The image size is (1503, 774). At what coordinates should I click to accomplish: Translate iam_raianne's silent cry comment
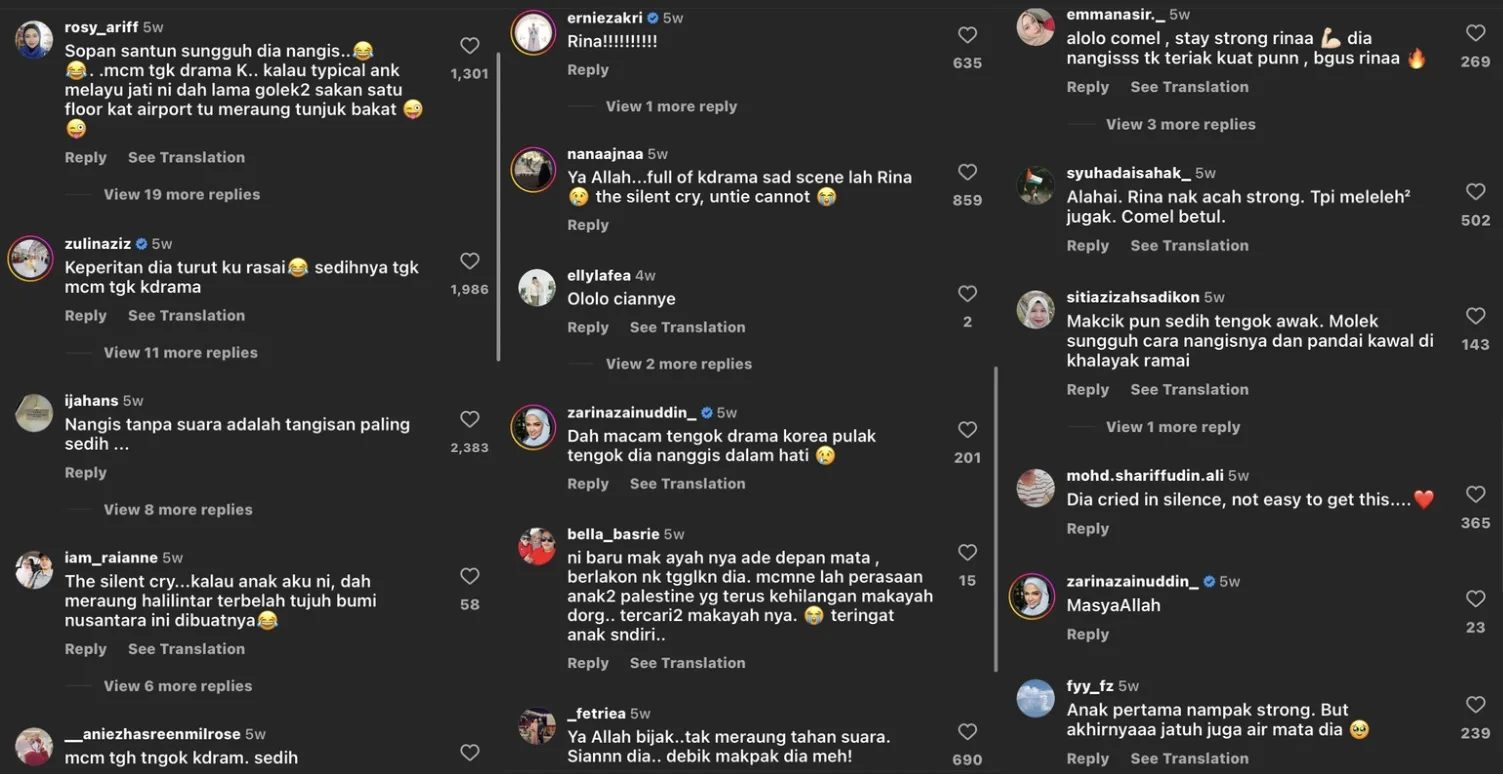coord(186,649)
